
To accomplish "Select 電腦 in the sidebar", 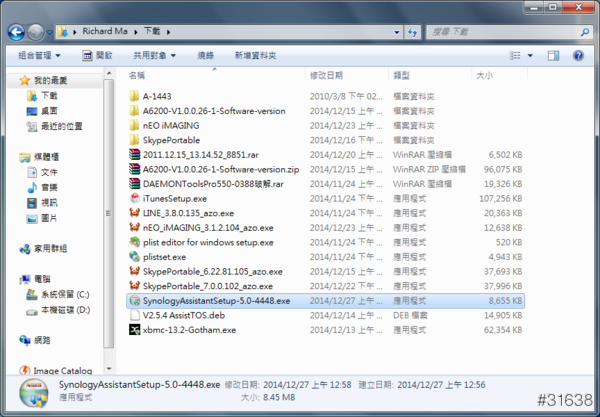I will 42,279.
